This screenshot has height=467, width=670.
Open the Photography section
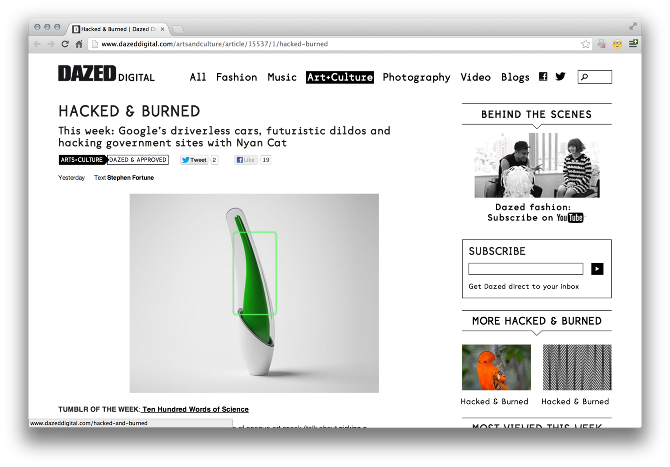click(417, 77)
